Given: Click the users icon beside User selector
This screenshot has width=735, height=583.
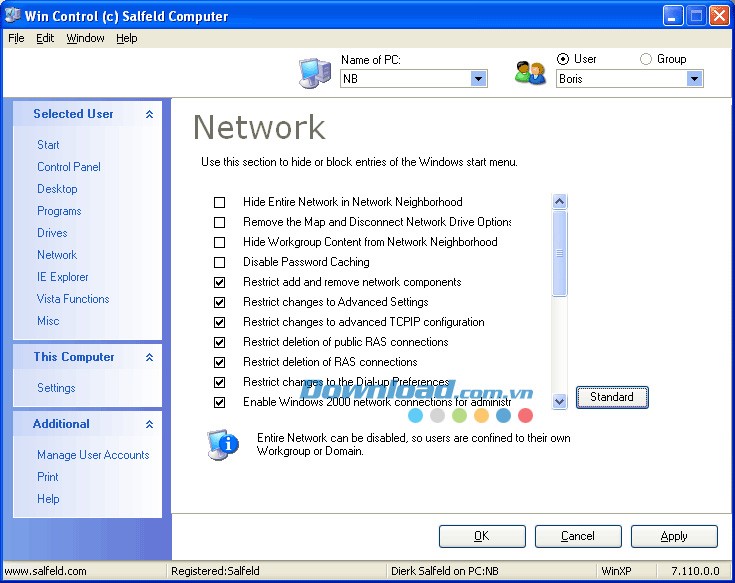Looking at the screenshot, I should click(x=530, y=73).
